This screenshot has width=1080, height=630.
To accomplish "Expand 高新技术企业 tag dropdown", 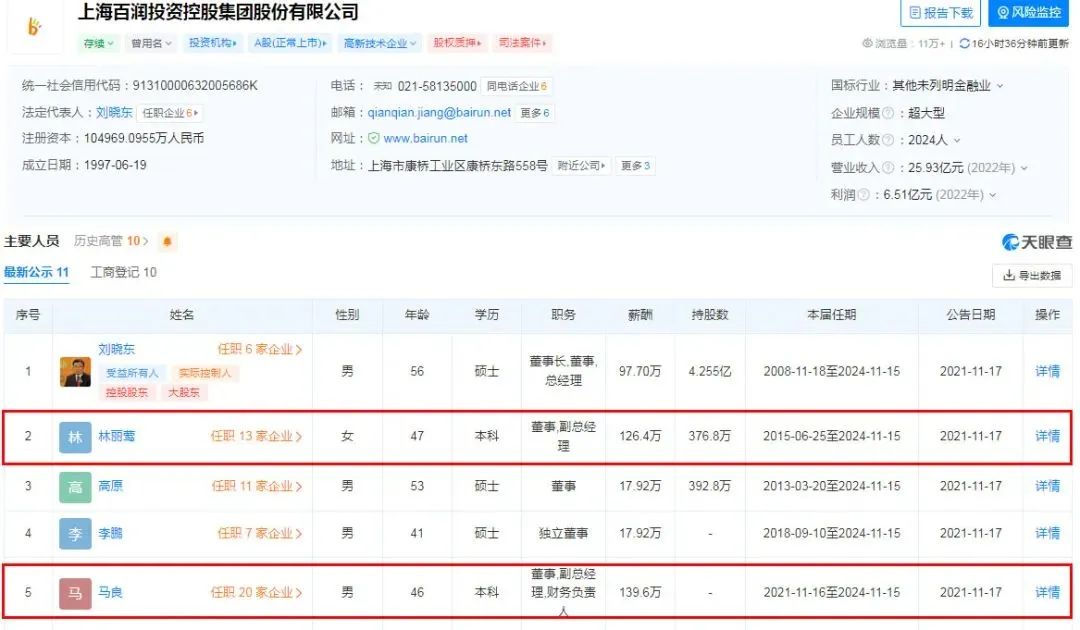I will click(x=380, y=43).
